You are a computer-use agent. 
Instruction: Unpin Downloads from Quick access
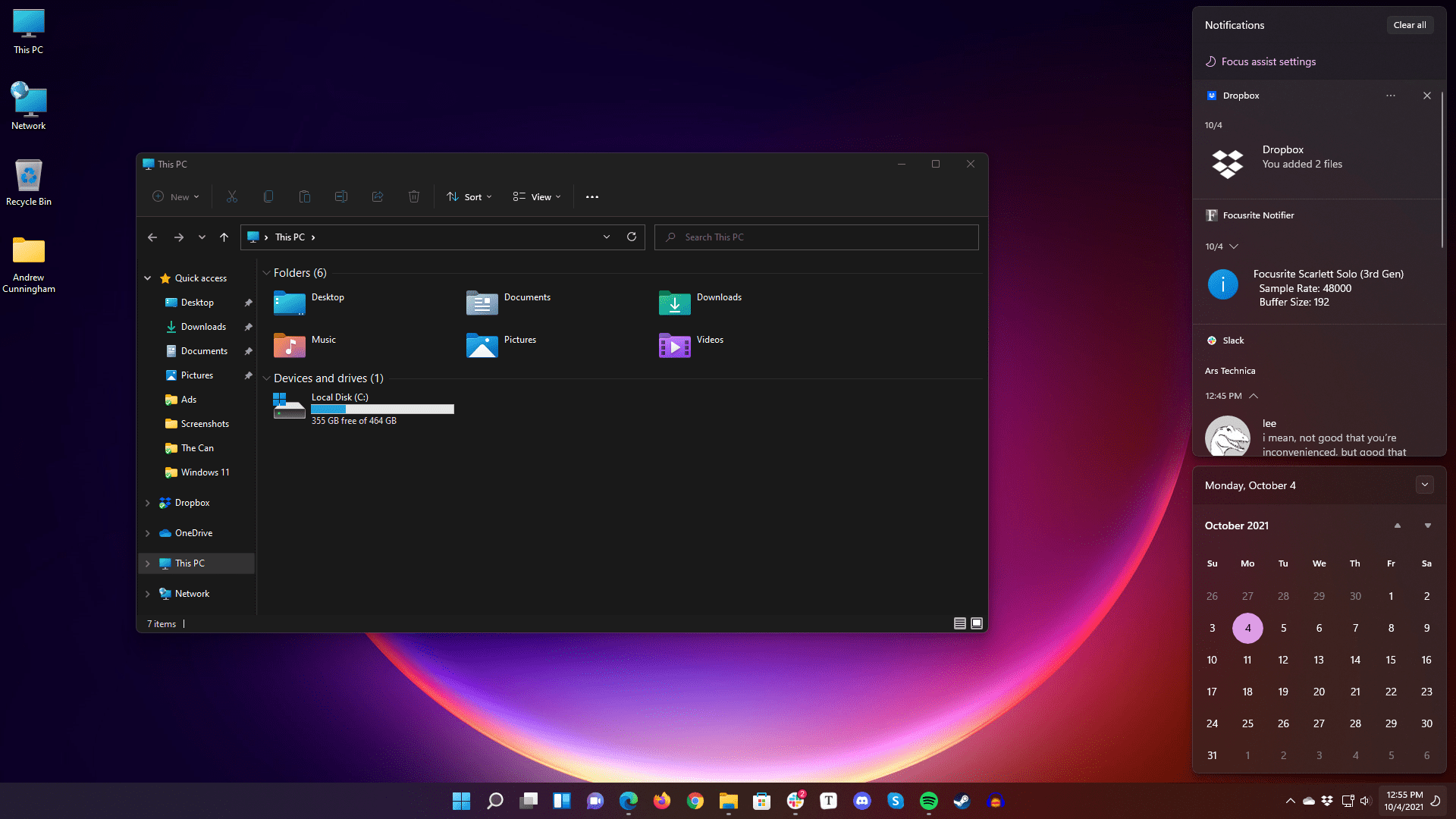pos(248,326)
